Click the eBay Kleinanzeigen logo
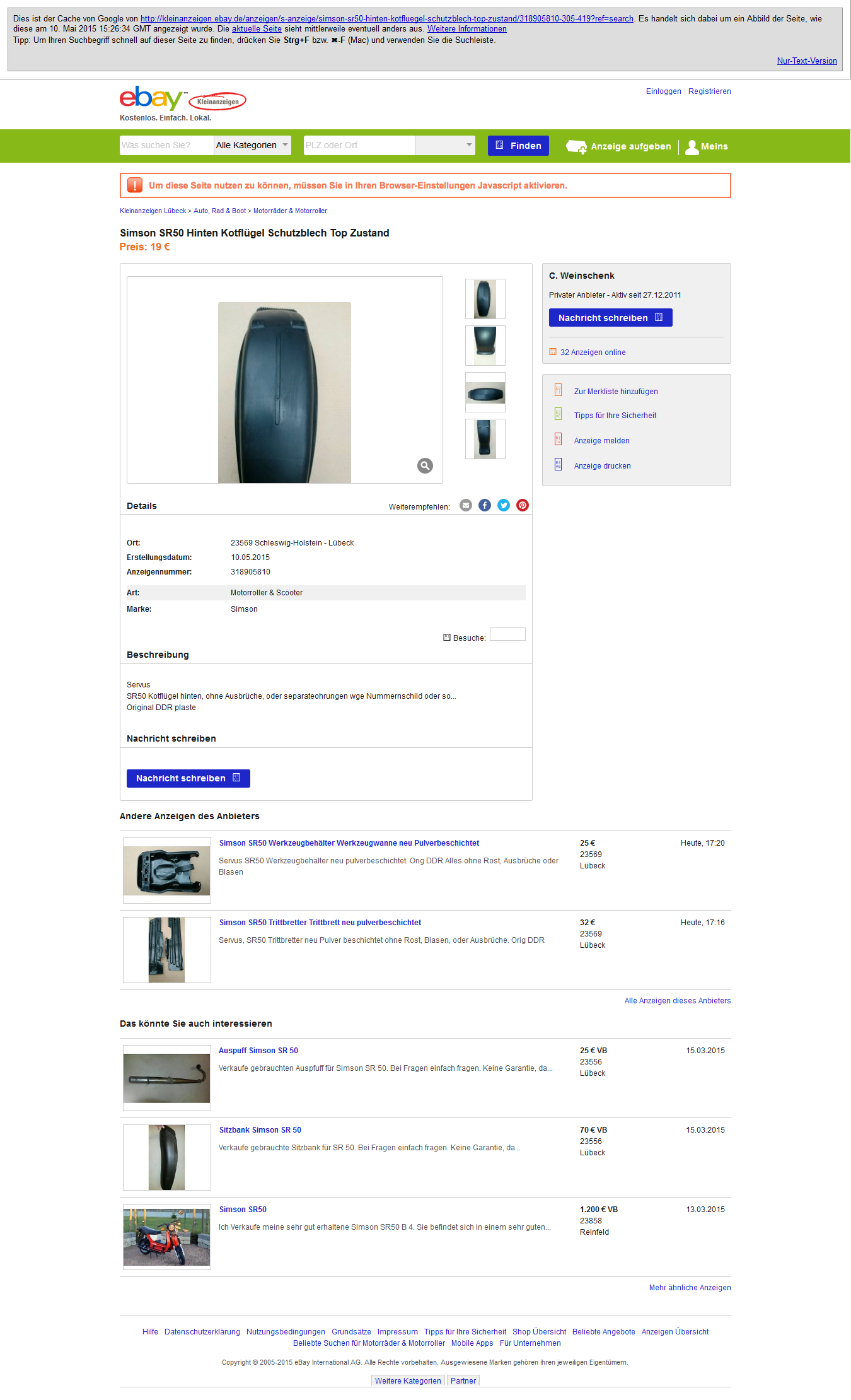The height and width of the screenshot is (1400, 851). [183, 99]
